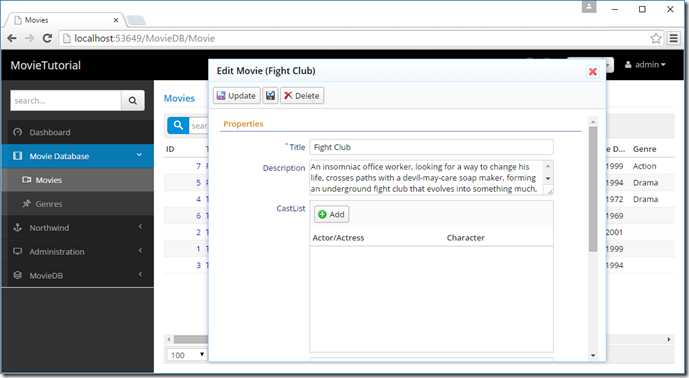Go back in the browser
This screenshot has width=689, height=378.
12,38
